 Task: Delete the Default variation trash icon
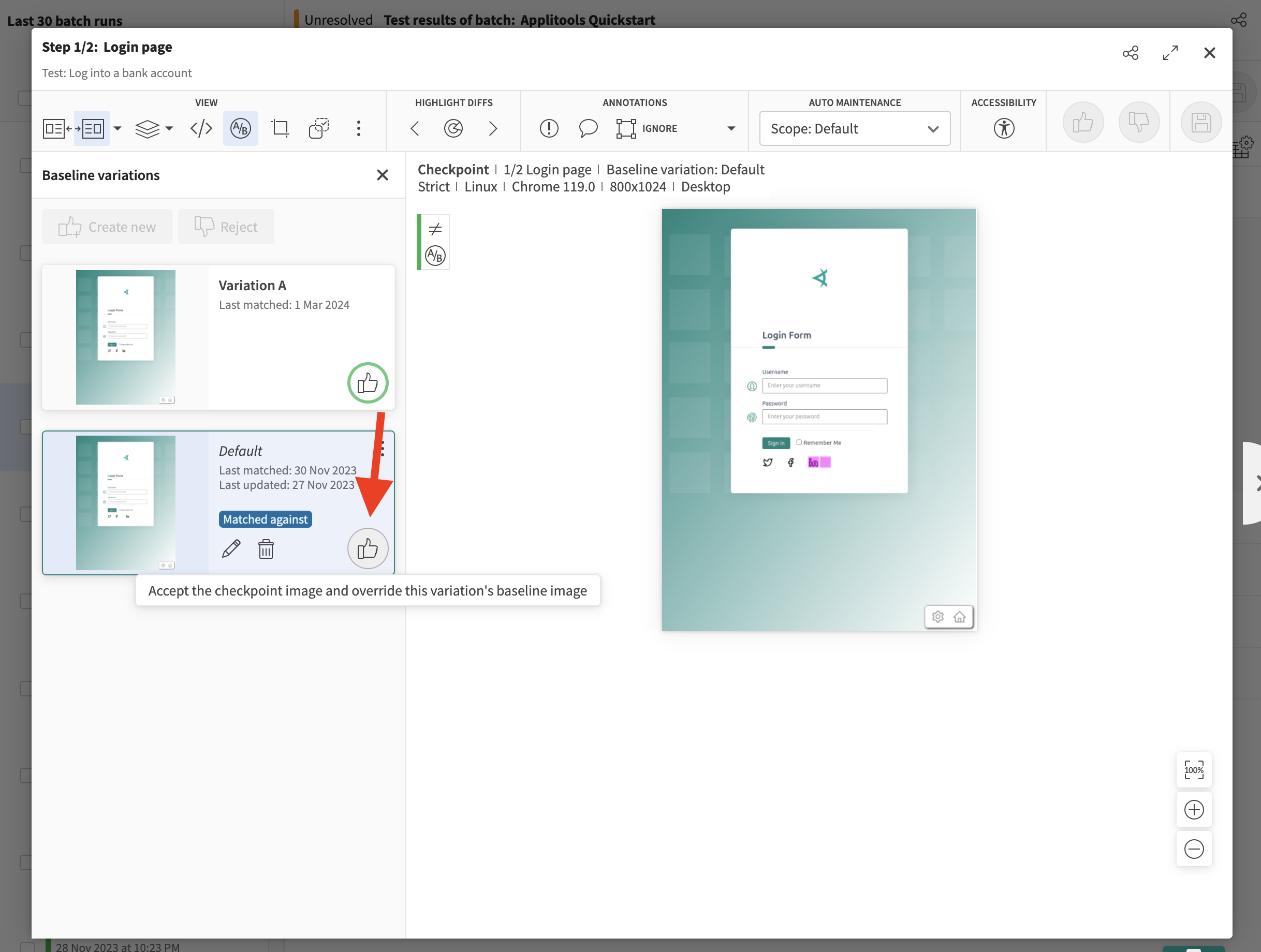266,548
